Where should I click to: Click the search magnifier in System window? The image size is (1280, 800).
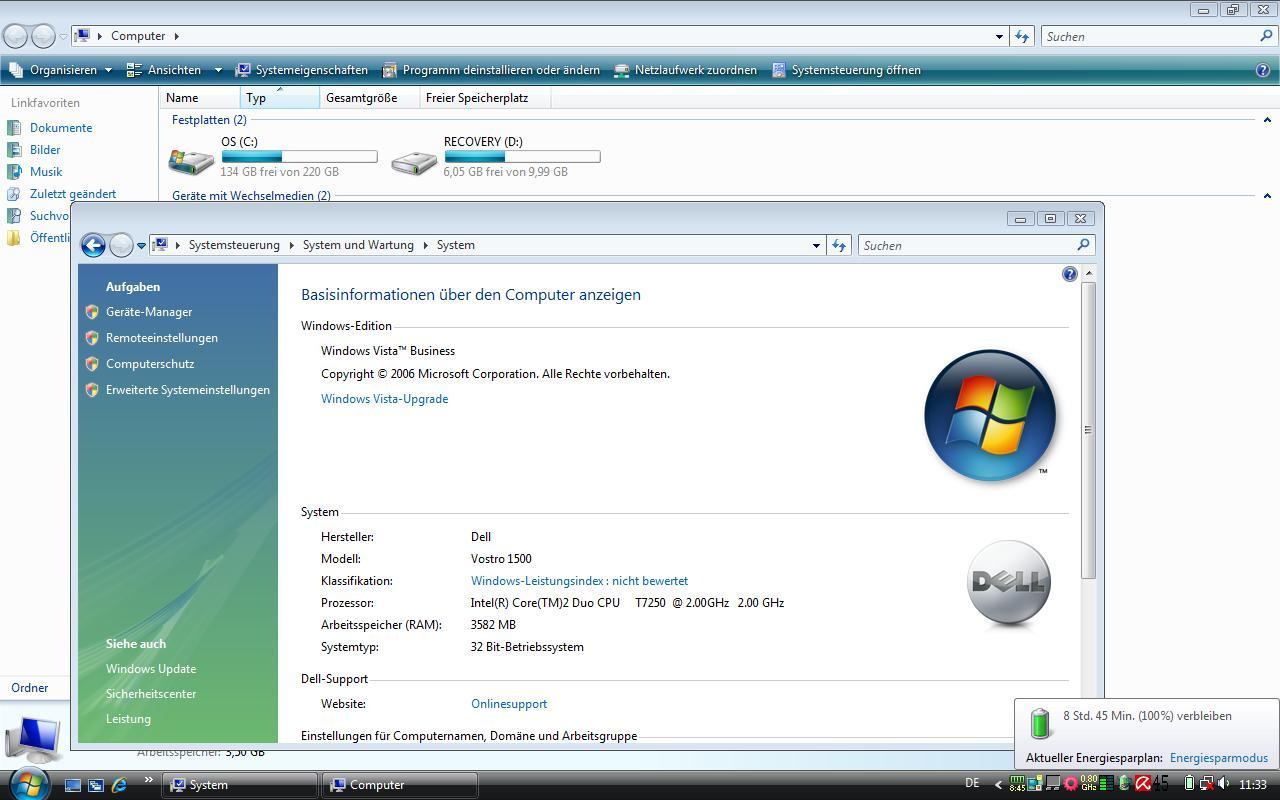1083,245
